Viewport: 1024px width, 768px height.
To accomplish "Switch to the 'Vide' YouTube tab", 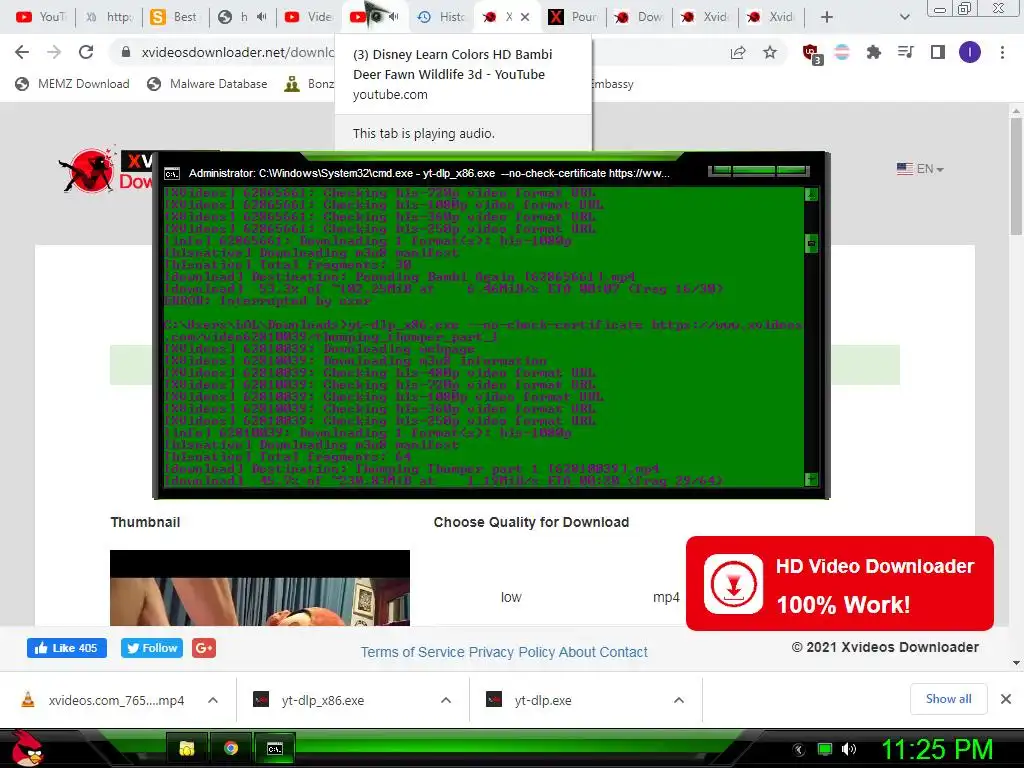I will pyautogui.click(x=310, y=17).
